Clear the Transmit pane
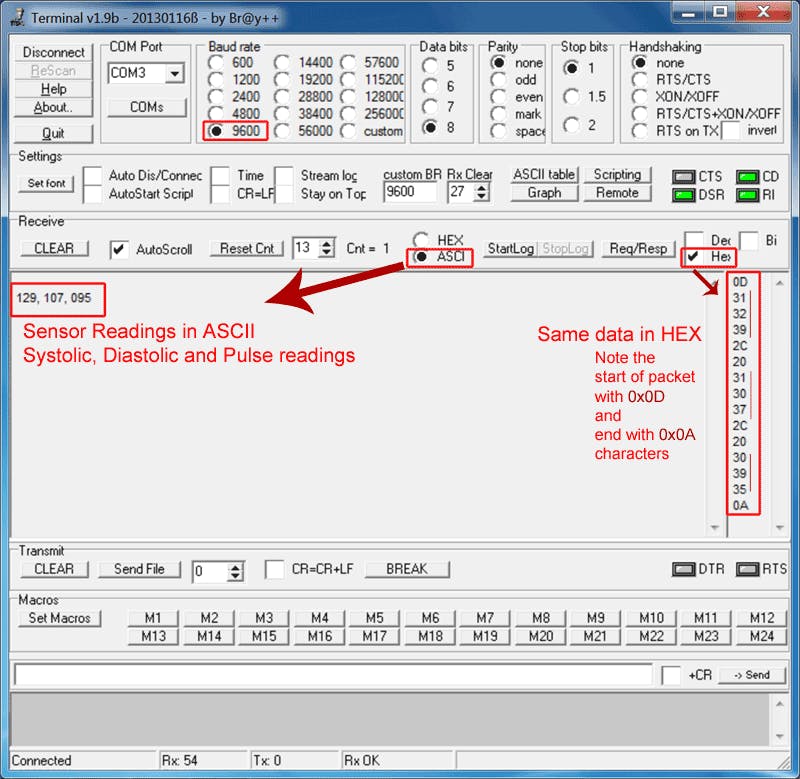 pos(54,569)
